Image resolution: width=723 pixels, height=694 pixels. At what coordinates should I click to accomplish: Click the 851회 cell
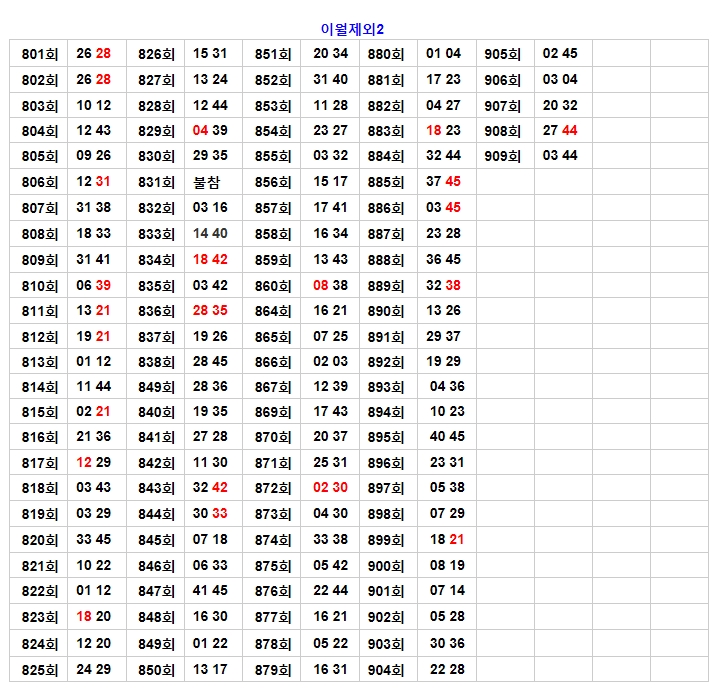(273, 54)
